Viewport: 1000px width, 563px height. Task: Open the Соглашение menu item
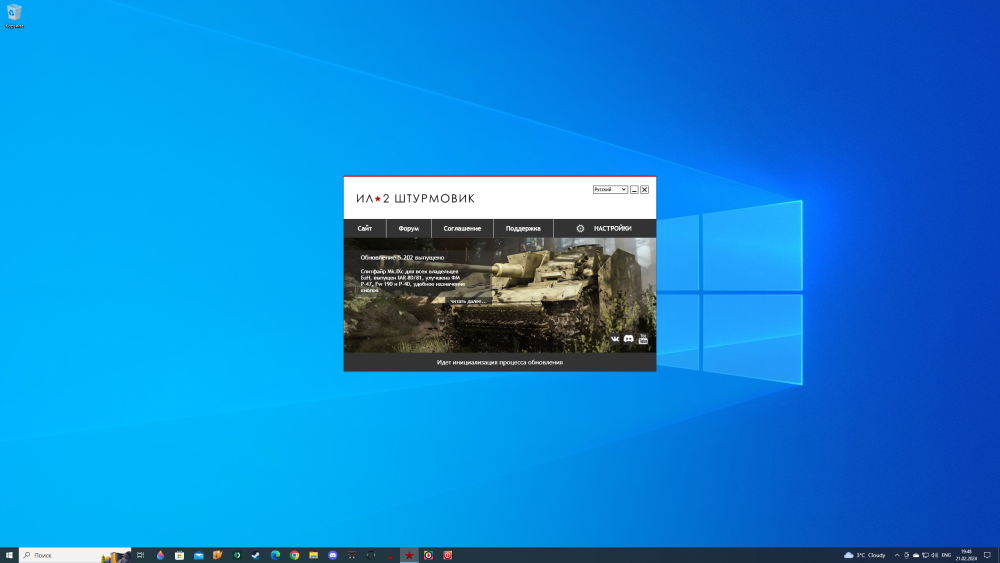click(x=462, y=228)
